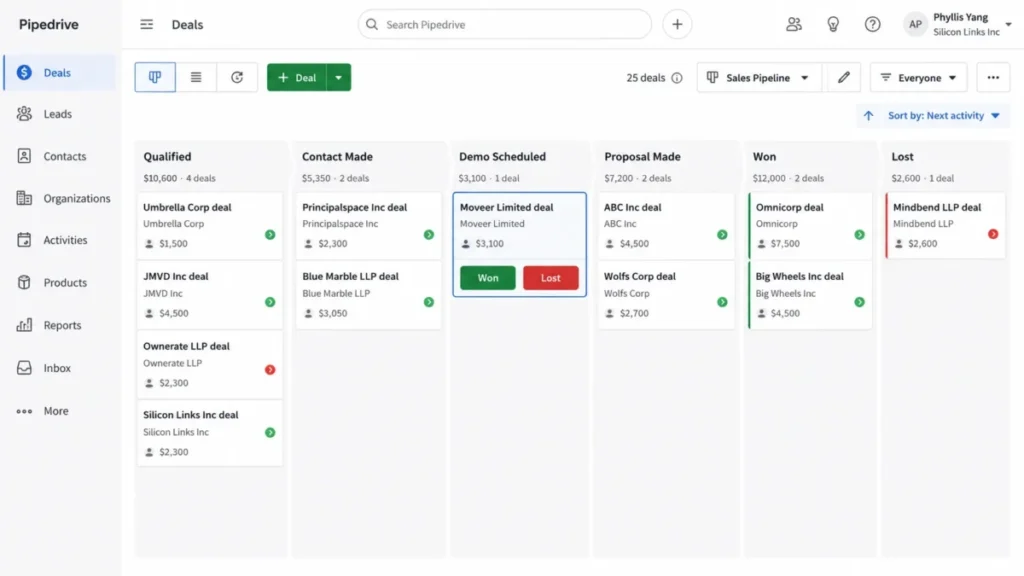Toggle the sort direction arrow
This screenshot has width=1024, height=576.
(868, 116)
